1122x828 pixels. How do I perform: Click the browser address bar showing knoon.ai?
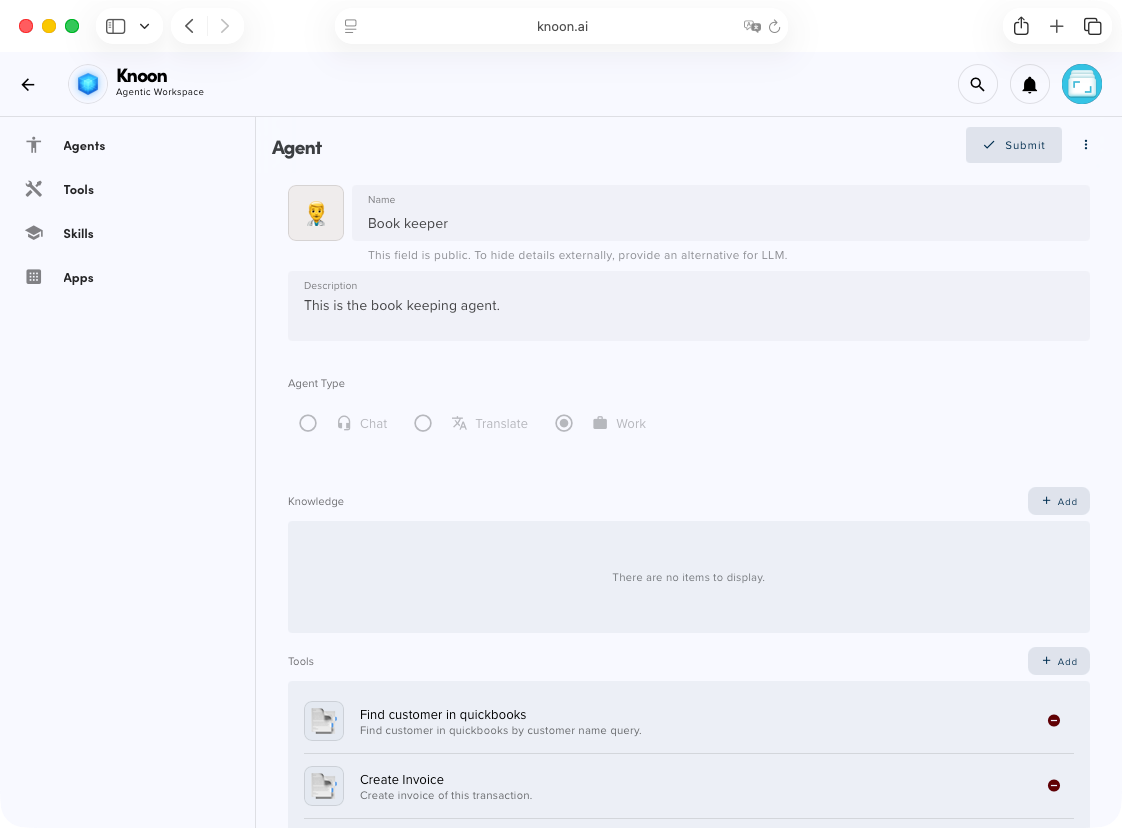562,26
